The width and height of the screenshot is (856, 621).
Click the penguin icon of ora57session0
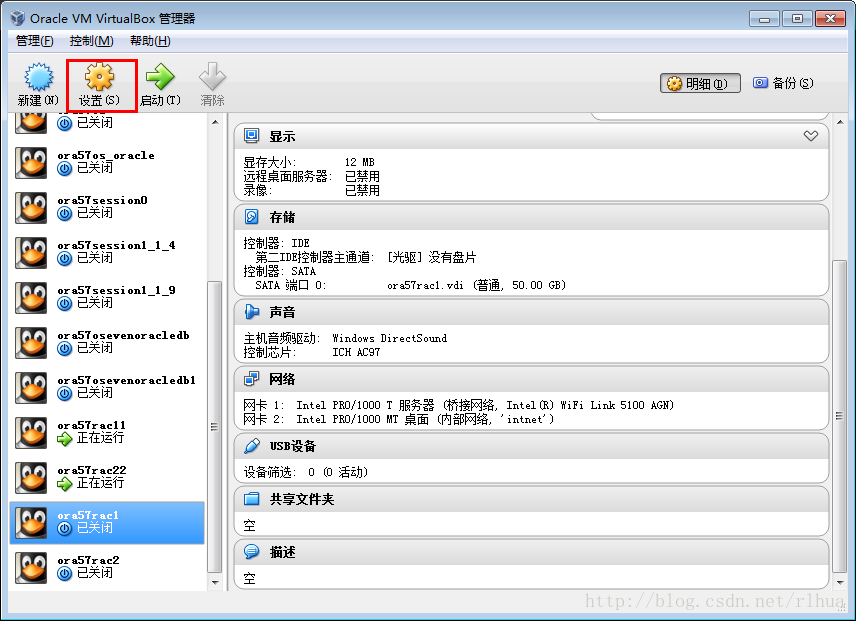click(x=31, y=207)
